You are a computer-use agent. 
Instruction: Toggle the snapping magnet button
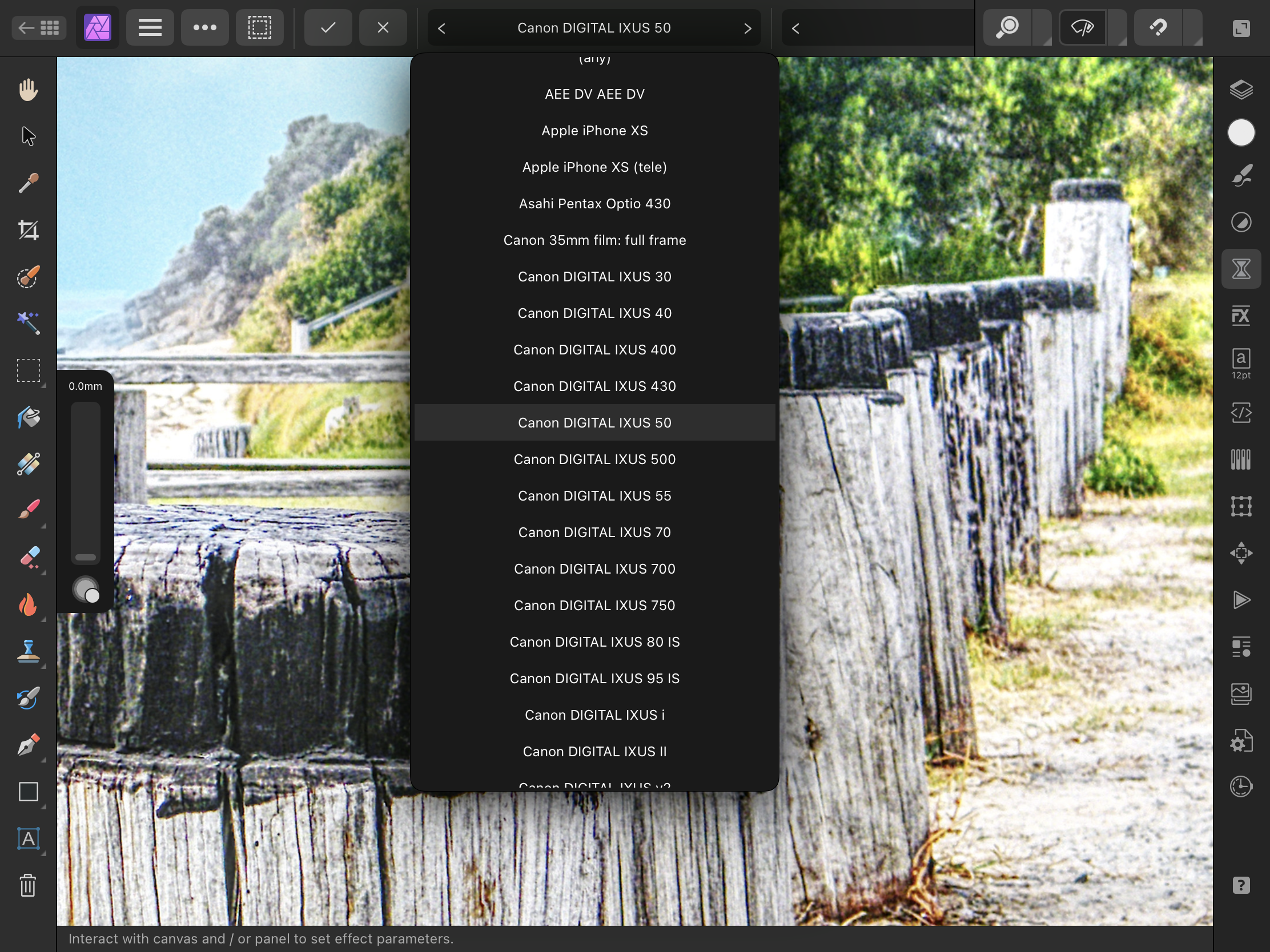coord(1158,27)
